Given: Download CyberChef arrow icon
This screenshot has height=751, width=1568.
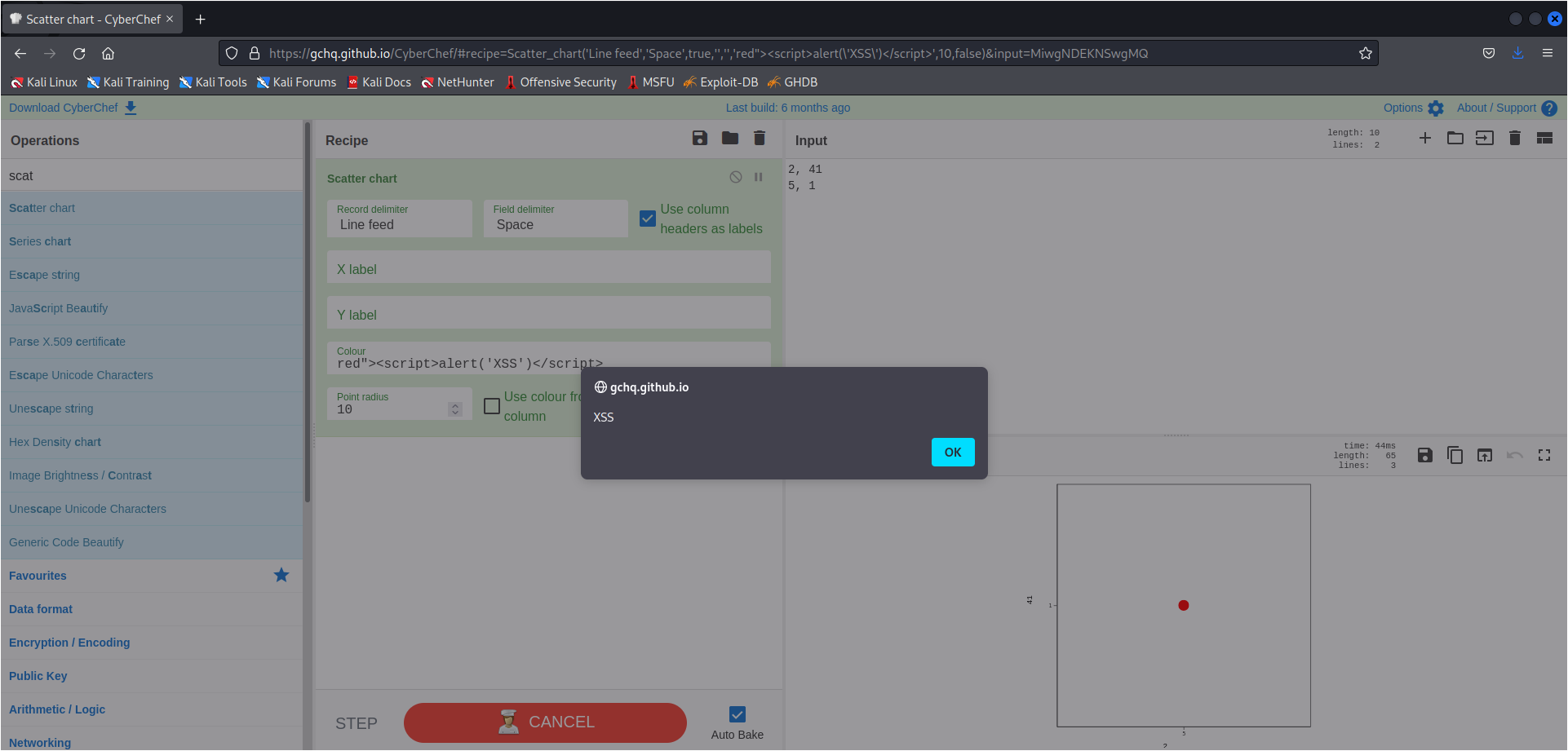Looking at the screenshot, I should pos(131,108).
